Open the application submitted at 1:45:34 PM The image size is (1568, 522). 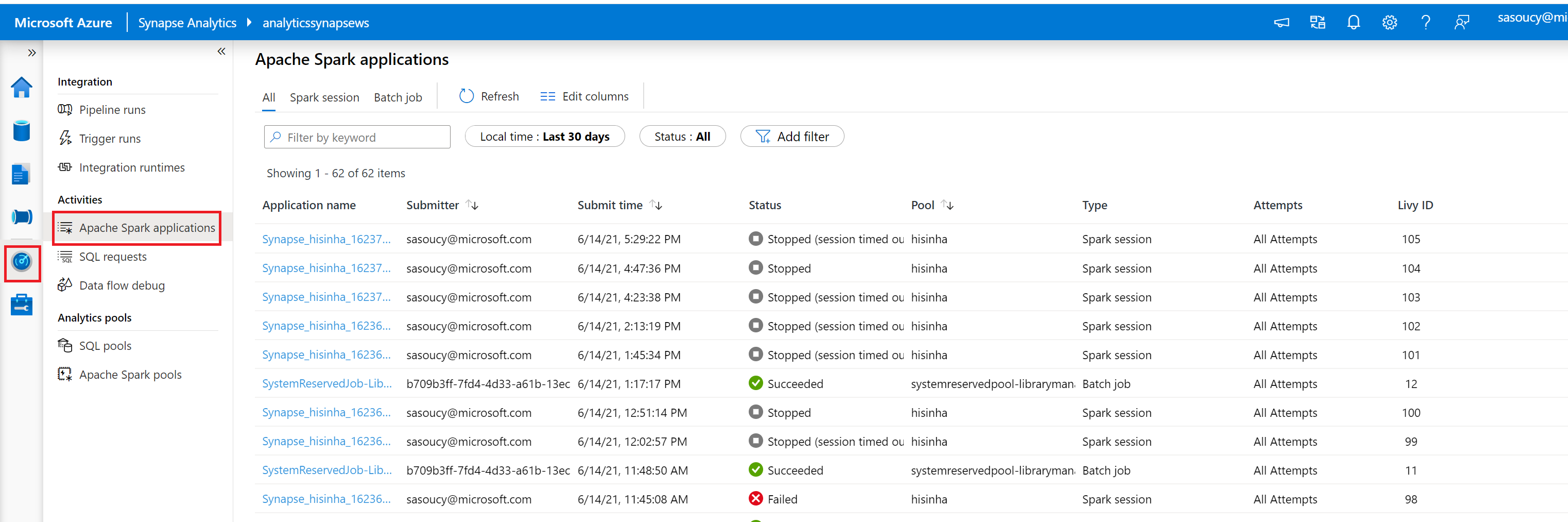[326, 355]
